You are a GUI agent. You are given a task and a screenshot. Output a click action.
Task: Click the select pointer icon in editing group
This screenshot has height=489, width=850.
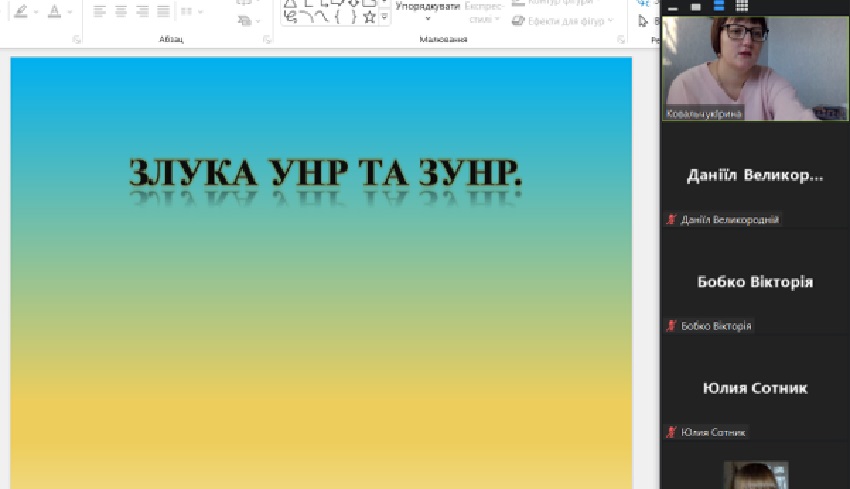pos(643,21)
